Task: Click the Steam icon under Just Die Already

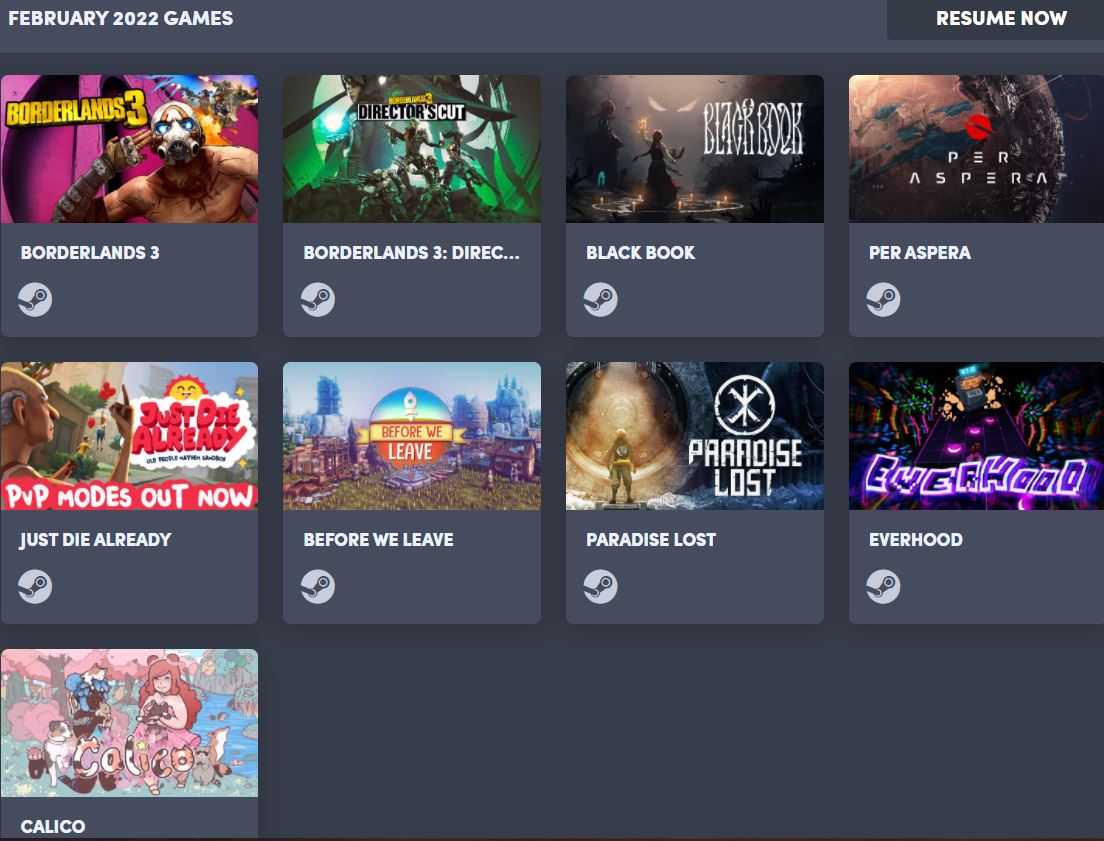Action: pyautogui.click(x=35, y=587)
